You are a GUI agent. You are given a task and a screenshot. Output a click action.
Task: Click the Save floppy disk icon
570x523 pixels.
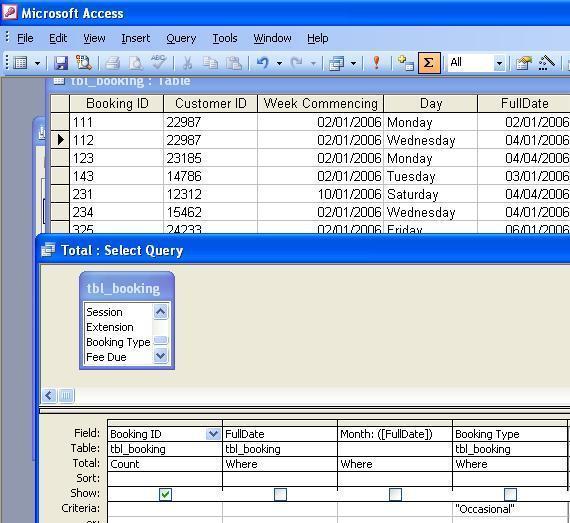click(61, 63)
